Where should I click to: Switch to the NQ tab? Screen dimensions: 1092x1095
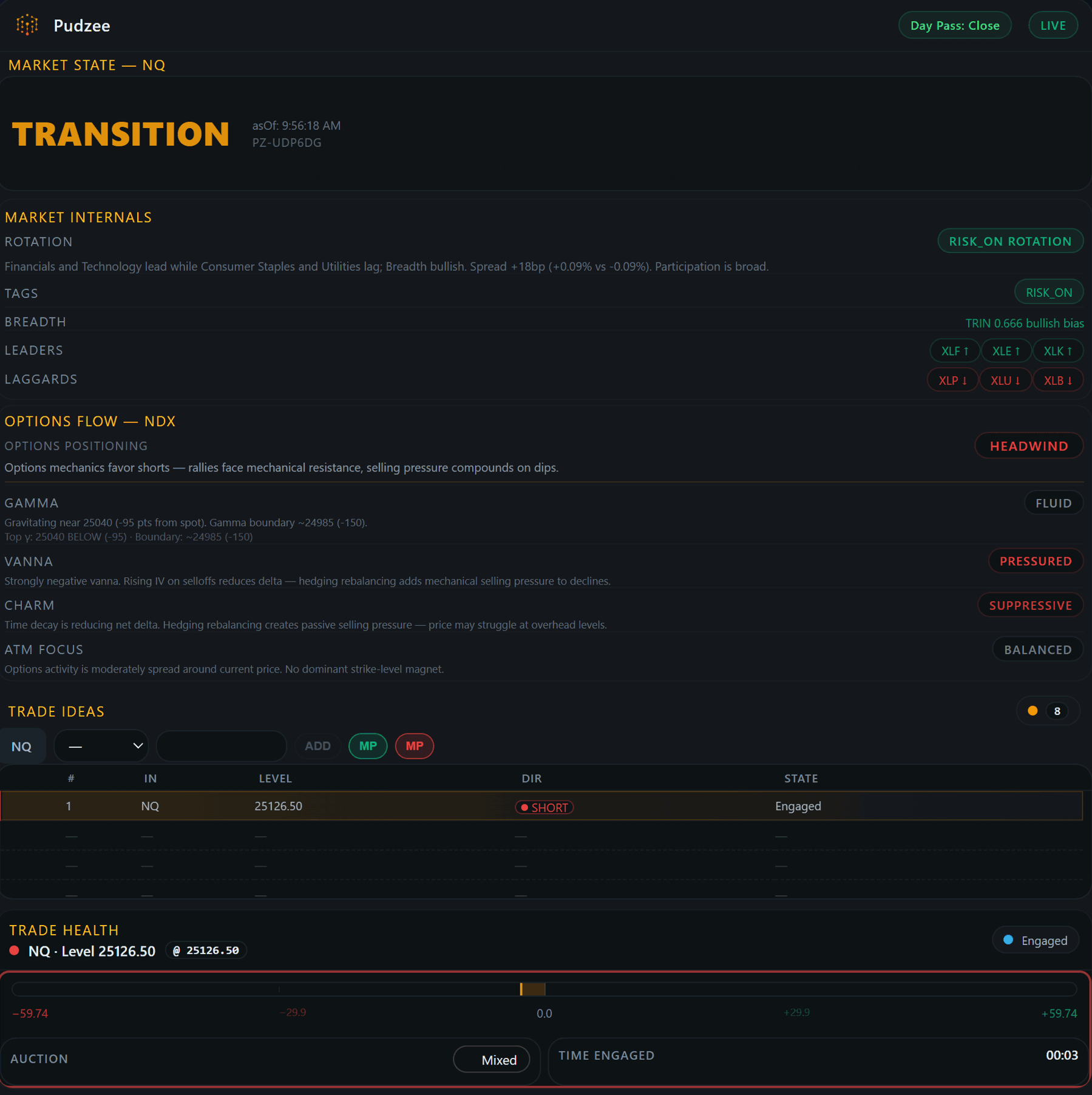coord(22,745)
